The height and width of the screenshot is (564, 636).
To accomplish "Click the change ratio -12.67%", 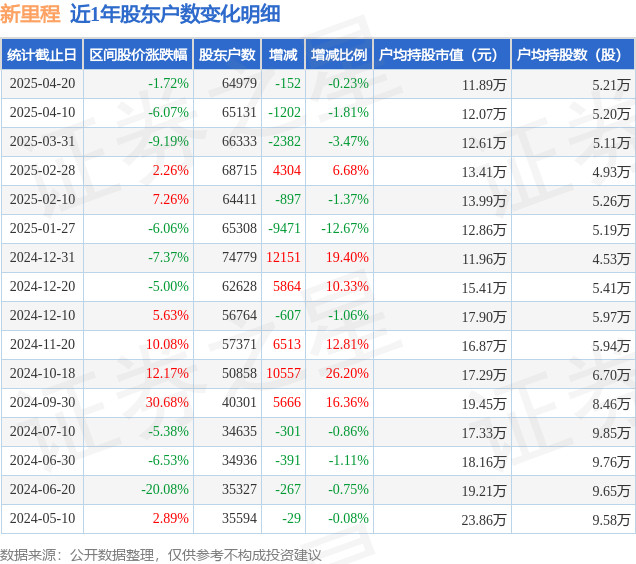I will tap(345, 228).
